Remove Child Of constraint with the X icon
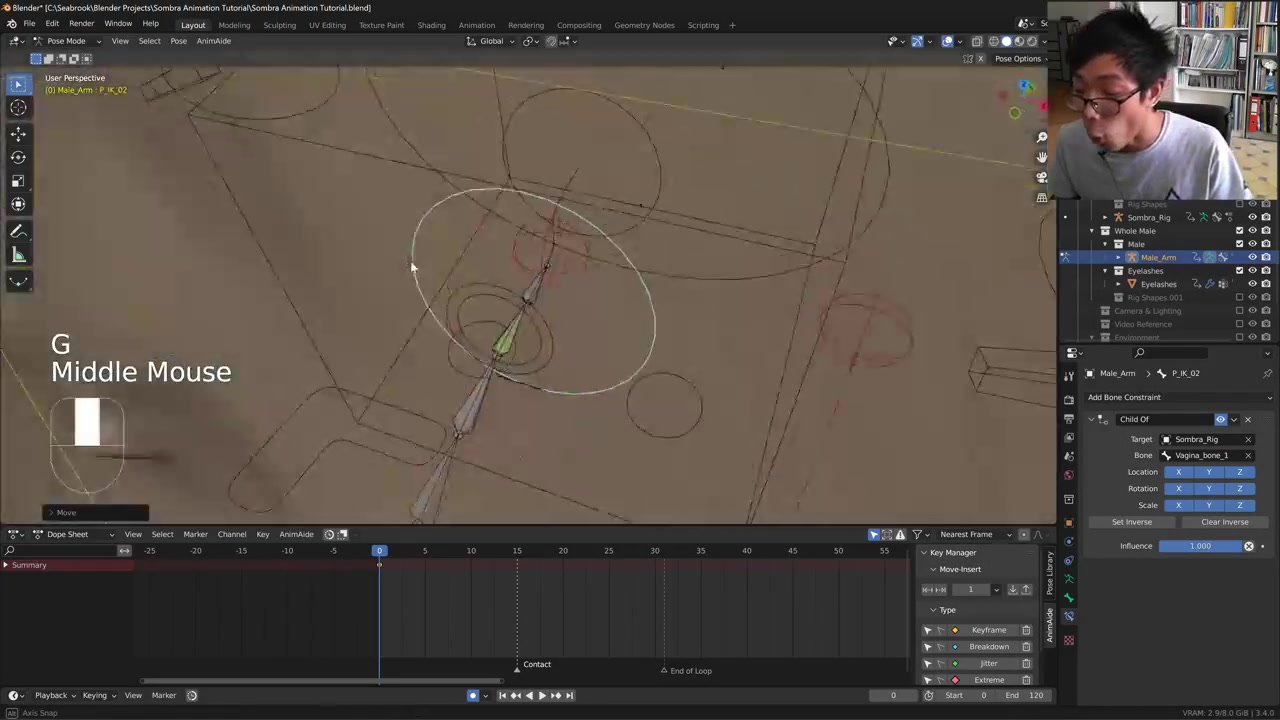This screenshot has width=1280, height=720. [x=1247, y=419]
